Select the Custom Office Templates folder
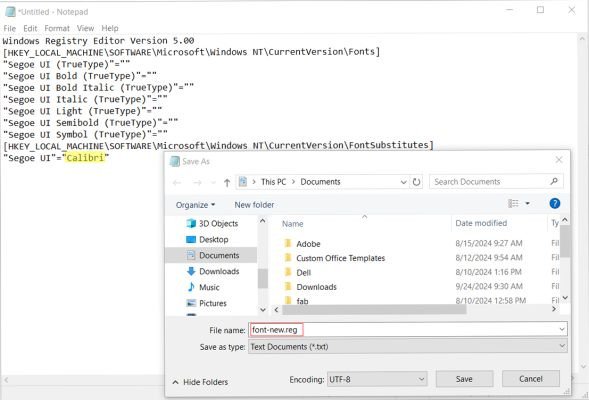589x400 pixels. pyautogui.click(x=340, y=258)
